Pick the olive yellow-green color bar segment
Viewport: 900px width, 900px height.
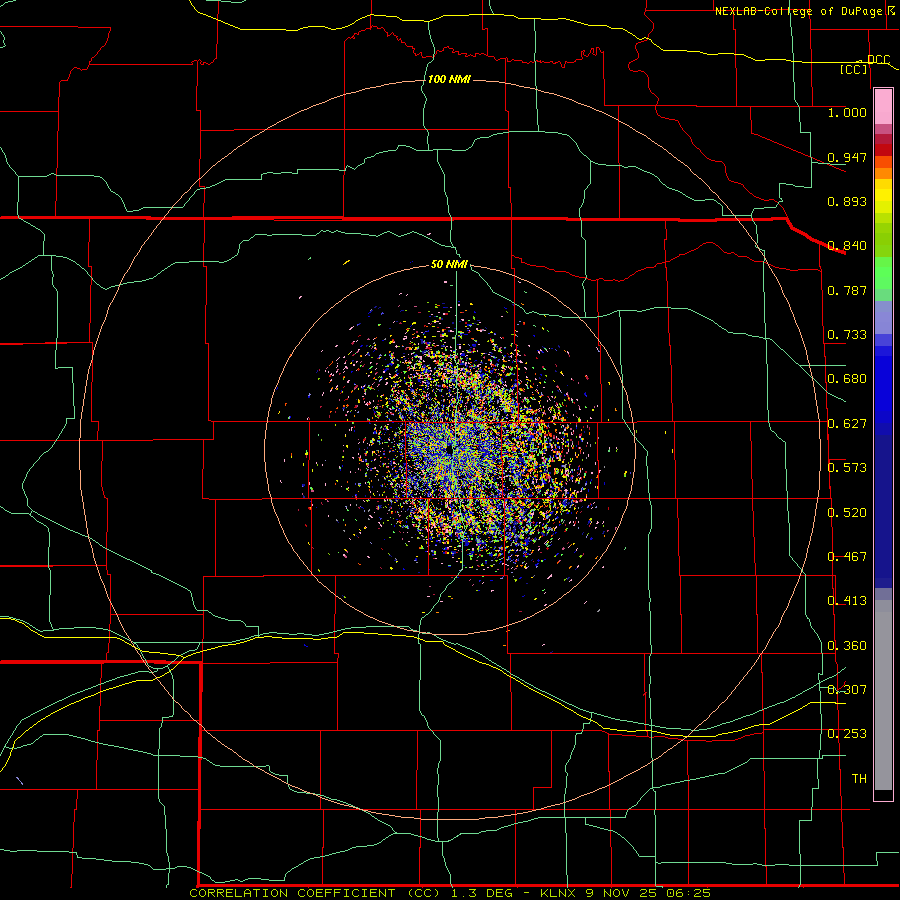pyautogui.click(x=883, y=239)
